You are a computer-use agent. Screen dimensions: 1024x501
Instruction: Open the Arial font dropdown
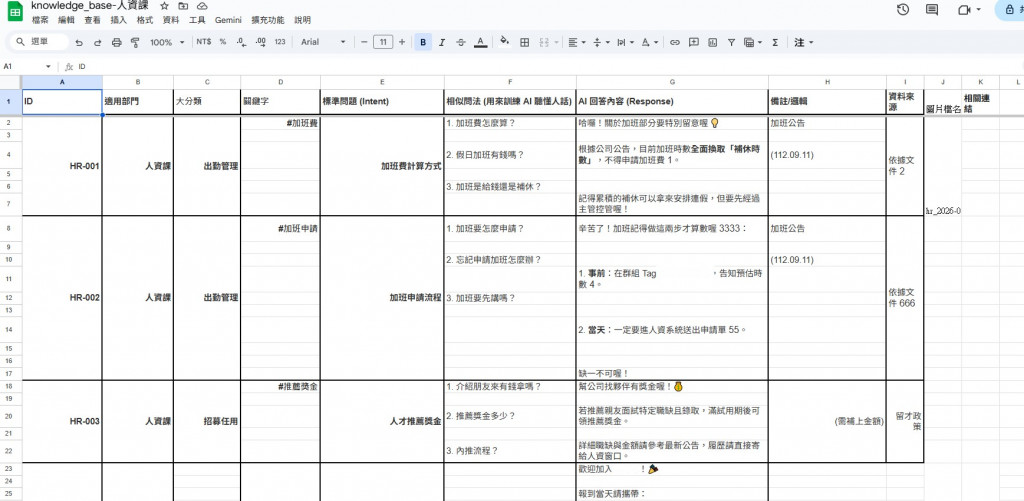point(323,42)
